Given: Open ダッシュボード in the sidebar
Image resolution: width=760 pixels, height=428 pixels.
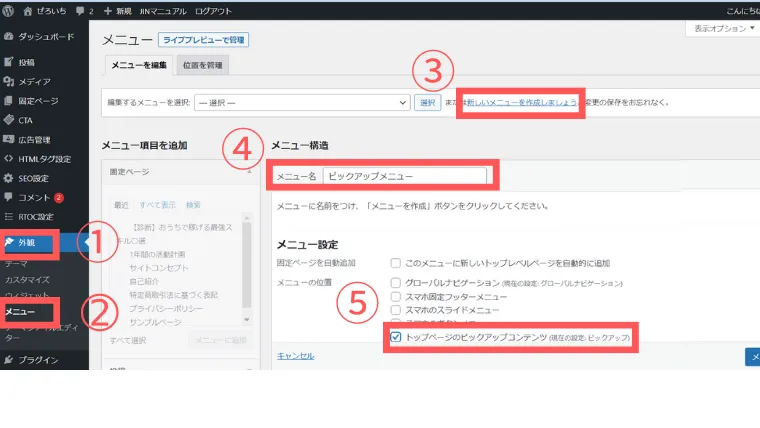Looking at the screenshot, I should [44, 36].
